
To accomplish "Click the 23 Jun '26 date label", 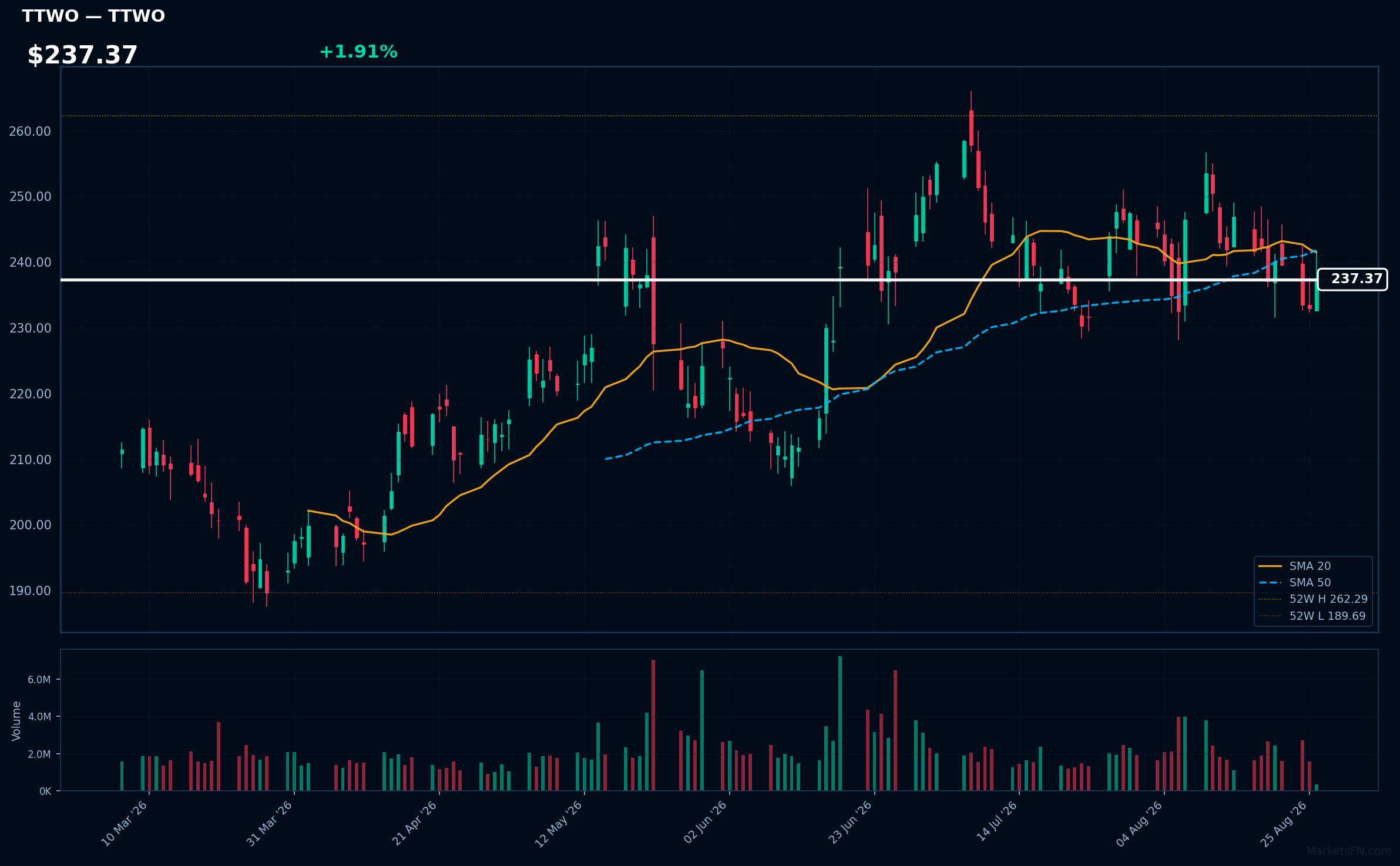I will coord(850,823).
